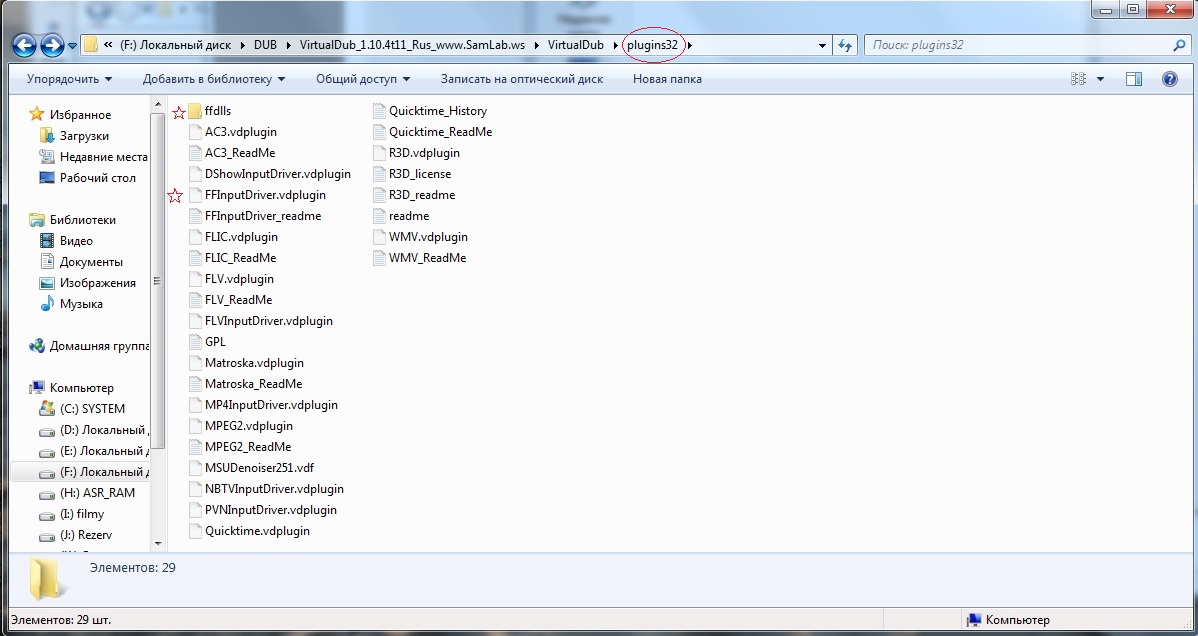1198x636 pixels.
Task: Select R3D_license file
Action: coord(419,174)
